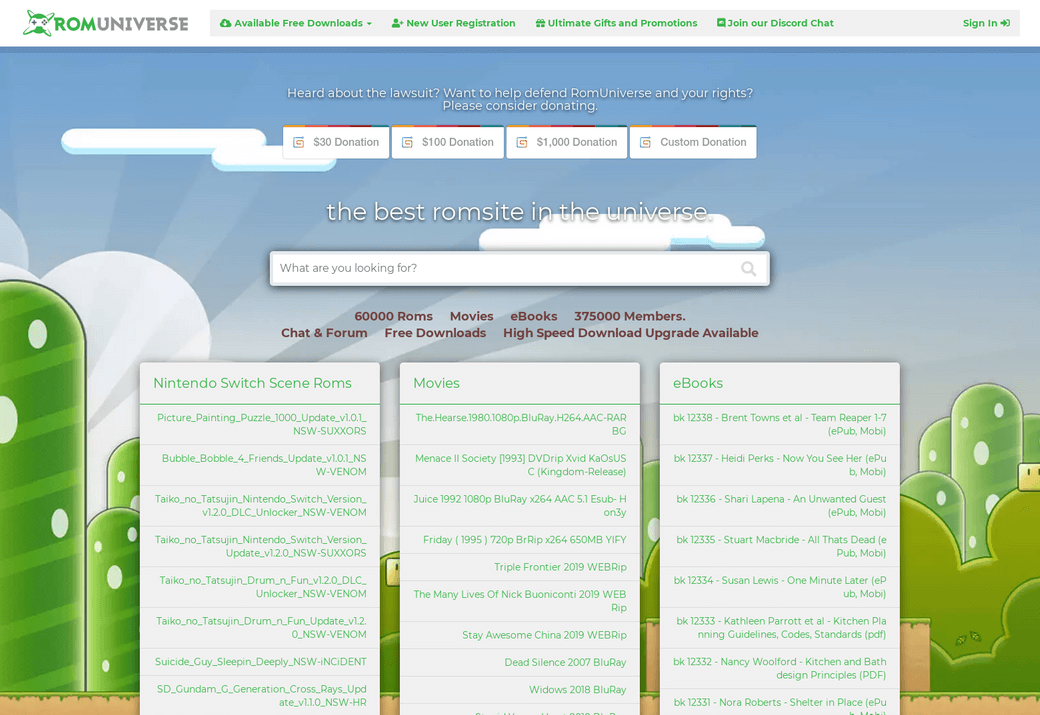Screen dimensions: 1040x715
Task: Open the eBooks panel heading
Action: point(698,383)
